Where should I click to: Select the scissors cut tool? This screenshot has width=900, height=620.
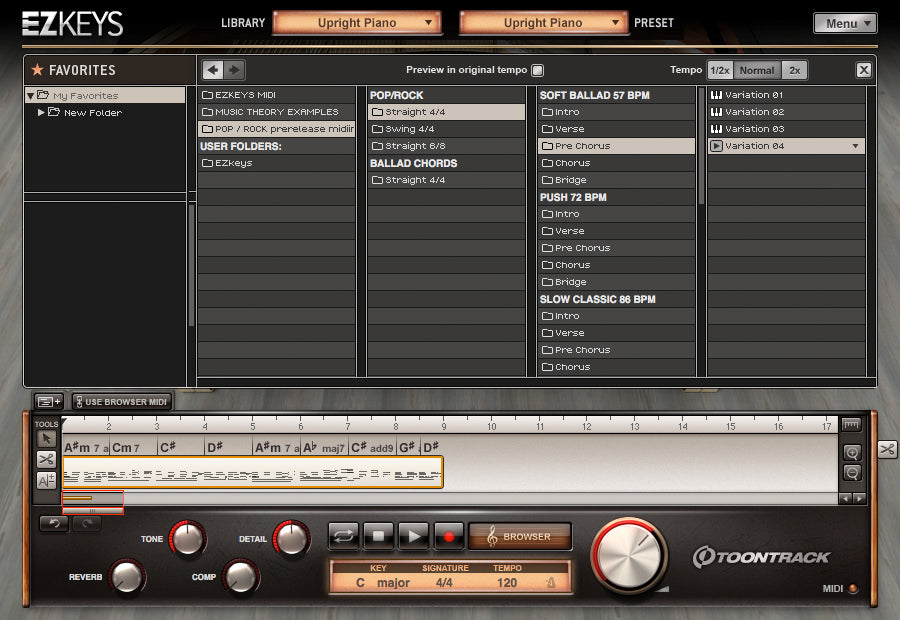click(x=46, y=460)
